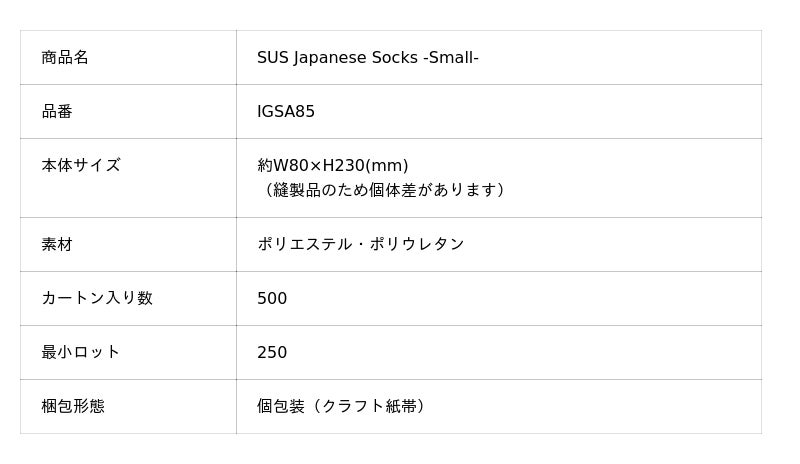Select the SUS Japanese Socks -Small- text
The image size is (800, 464).
click(x=367, y=58)
